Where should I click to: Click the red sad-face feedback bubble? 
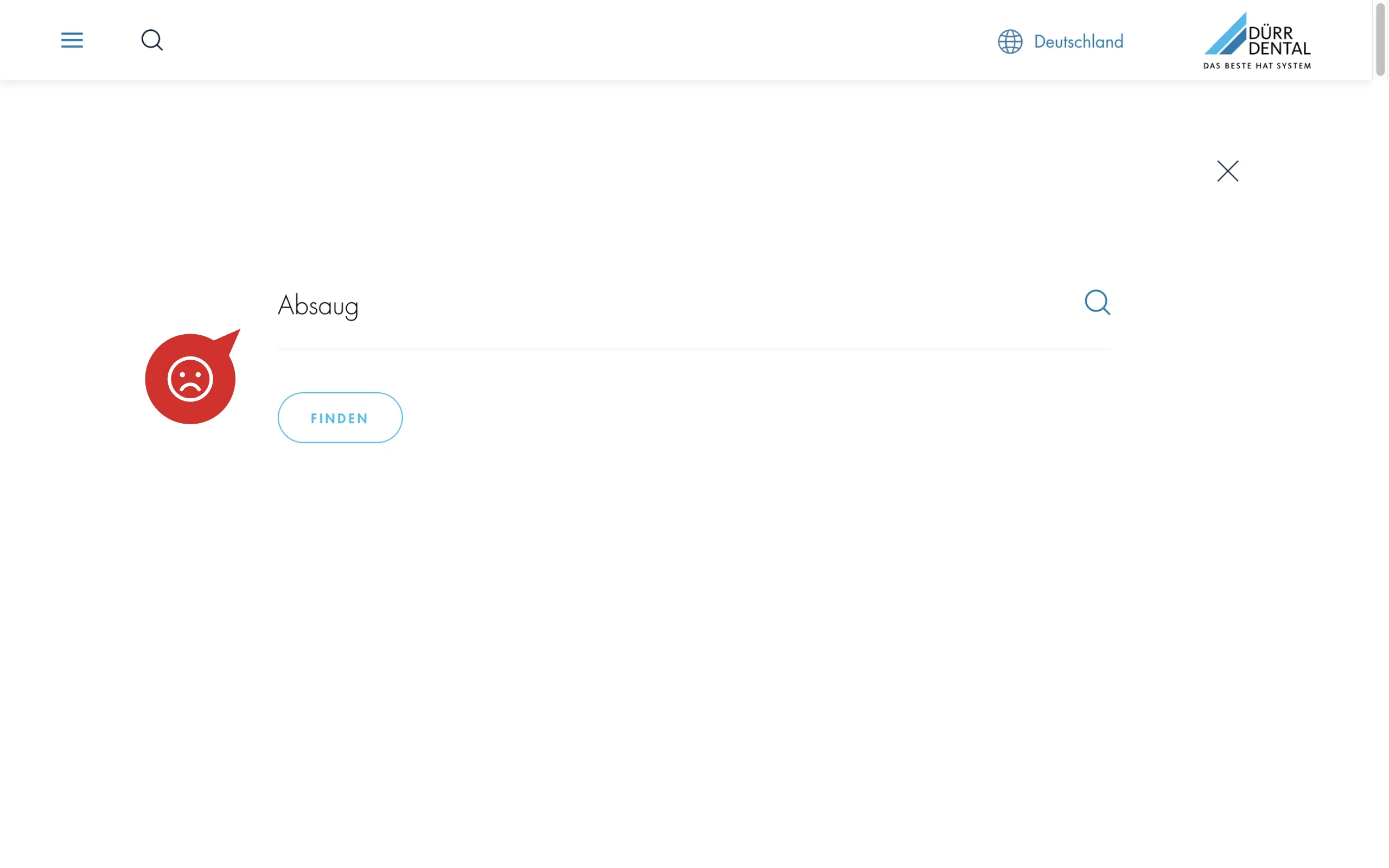pos(191,378)
